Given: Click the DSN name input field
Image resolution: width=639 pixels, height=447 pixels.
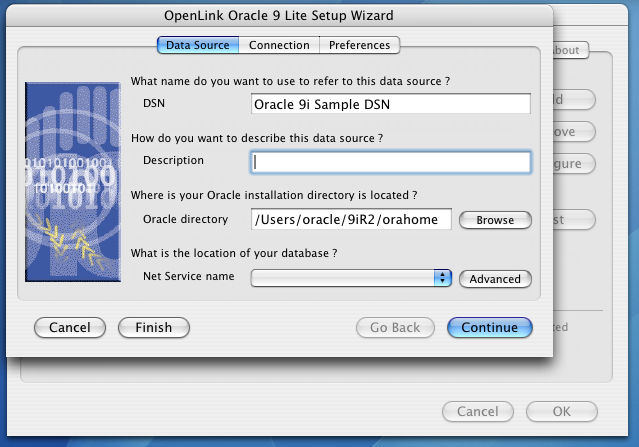Looking at the screenshot, I should coord(391,104).
